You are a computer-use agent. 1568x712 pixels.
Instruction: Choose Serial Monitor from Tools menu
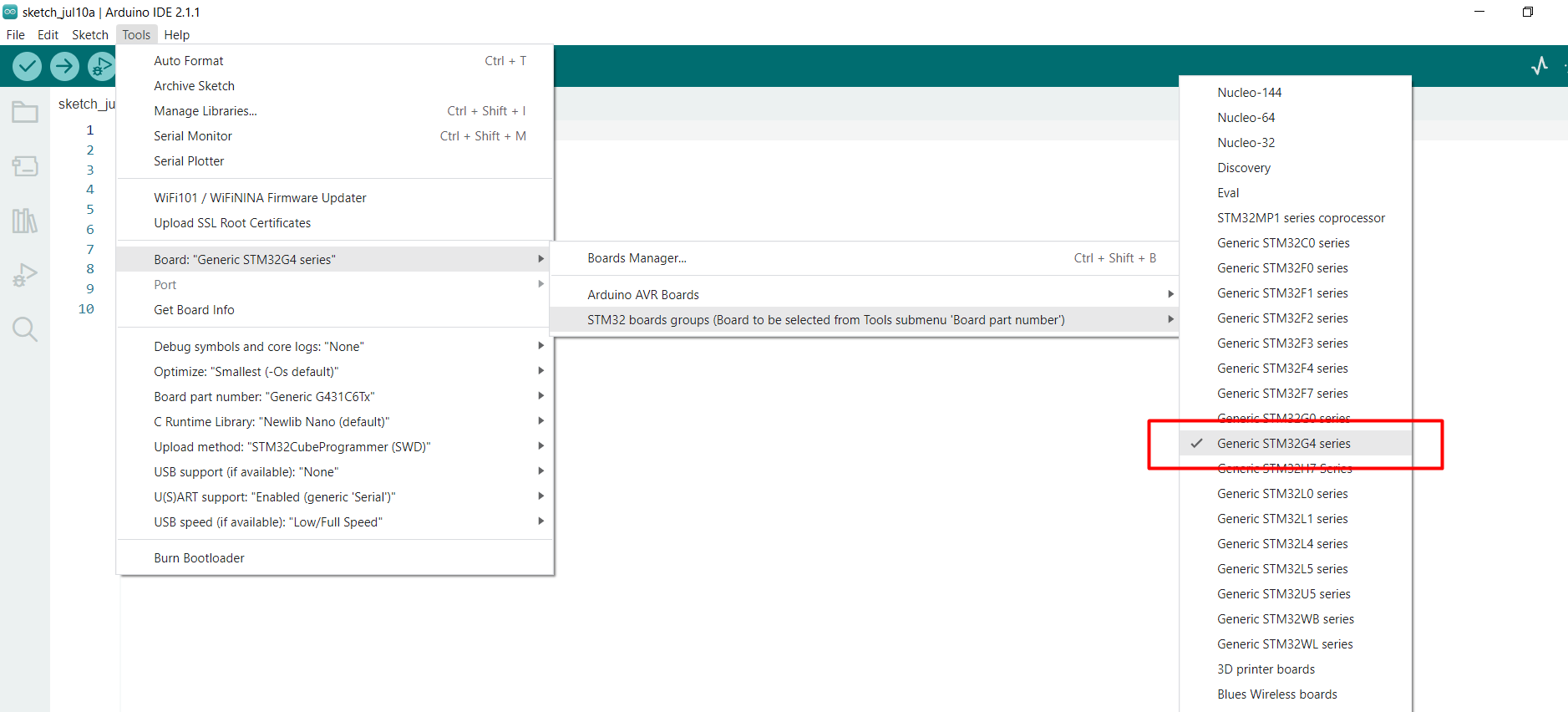(193, 136)
